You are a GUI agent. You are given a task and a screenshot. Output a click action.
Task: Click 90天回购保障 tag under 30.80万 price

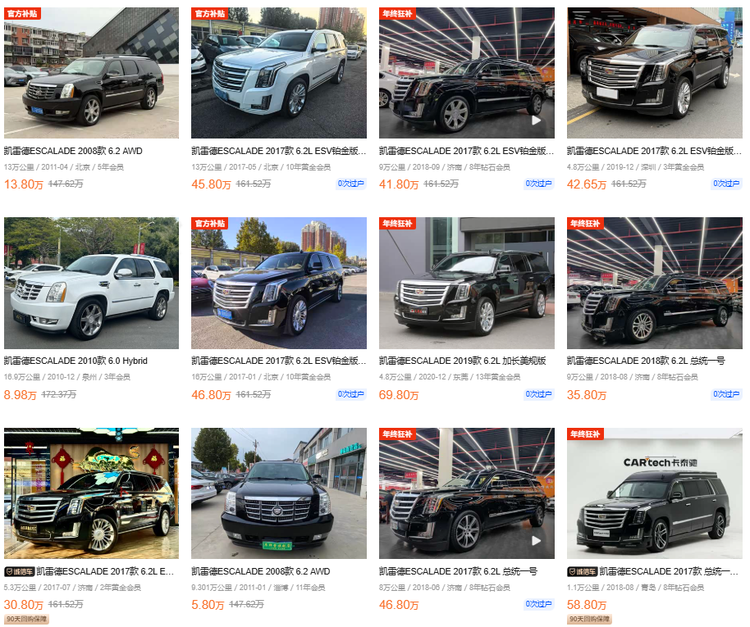[x=26, y=619]
